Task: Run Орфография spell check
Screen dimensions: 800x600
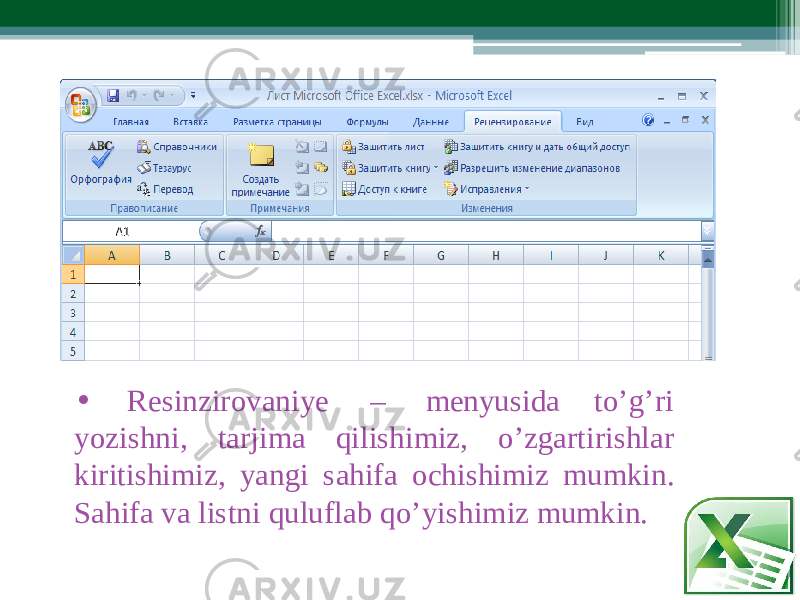Action: (x=101, y=162)
